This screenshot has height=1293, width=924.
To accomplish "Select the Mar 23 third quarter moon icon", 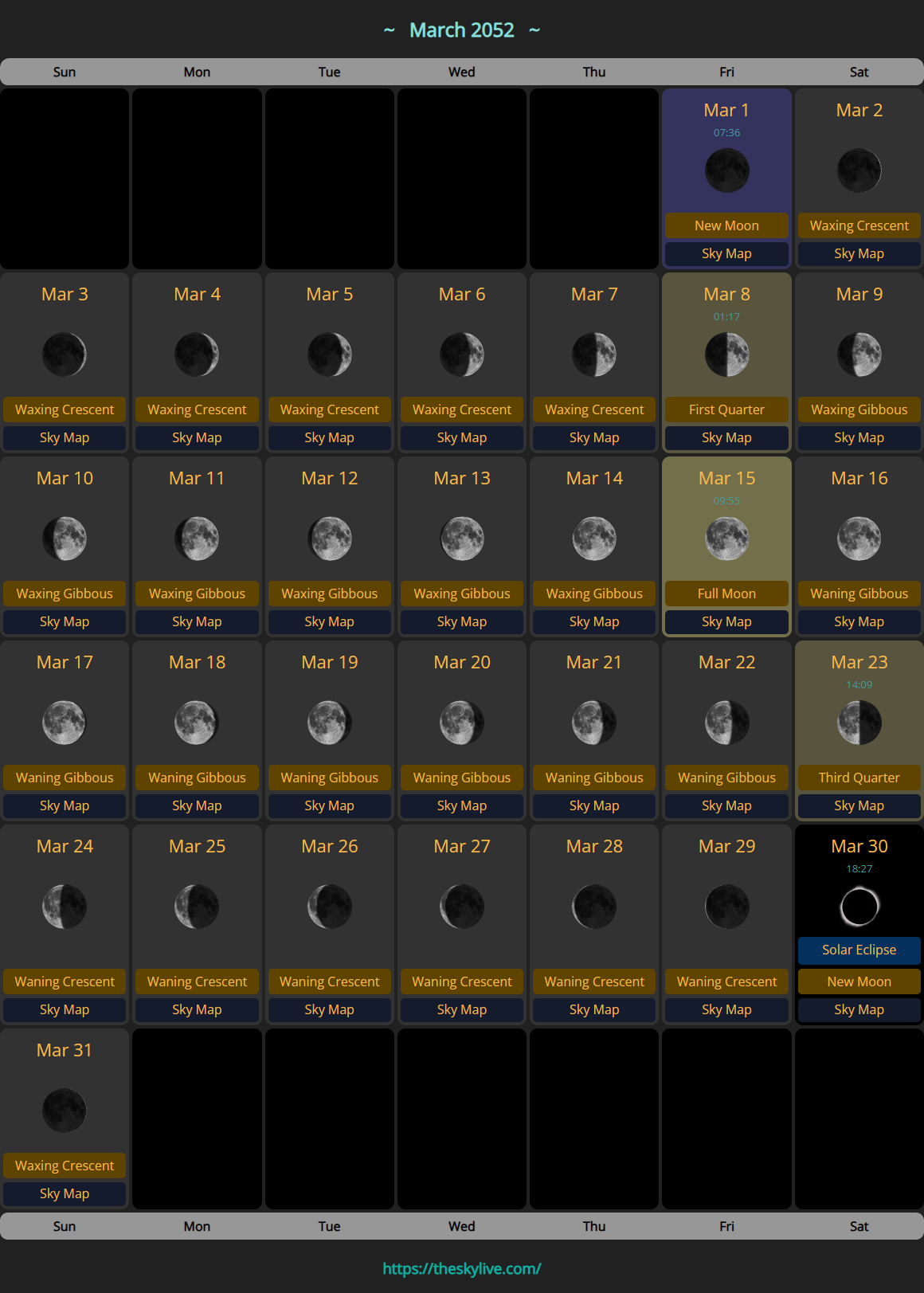I will tap(859, 723).
